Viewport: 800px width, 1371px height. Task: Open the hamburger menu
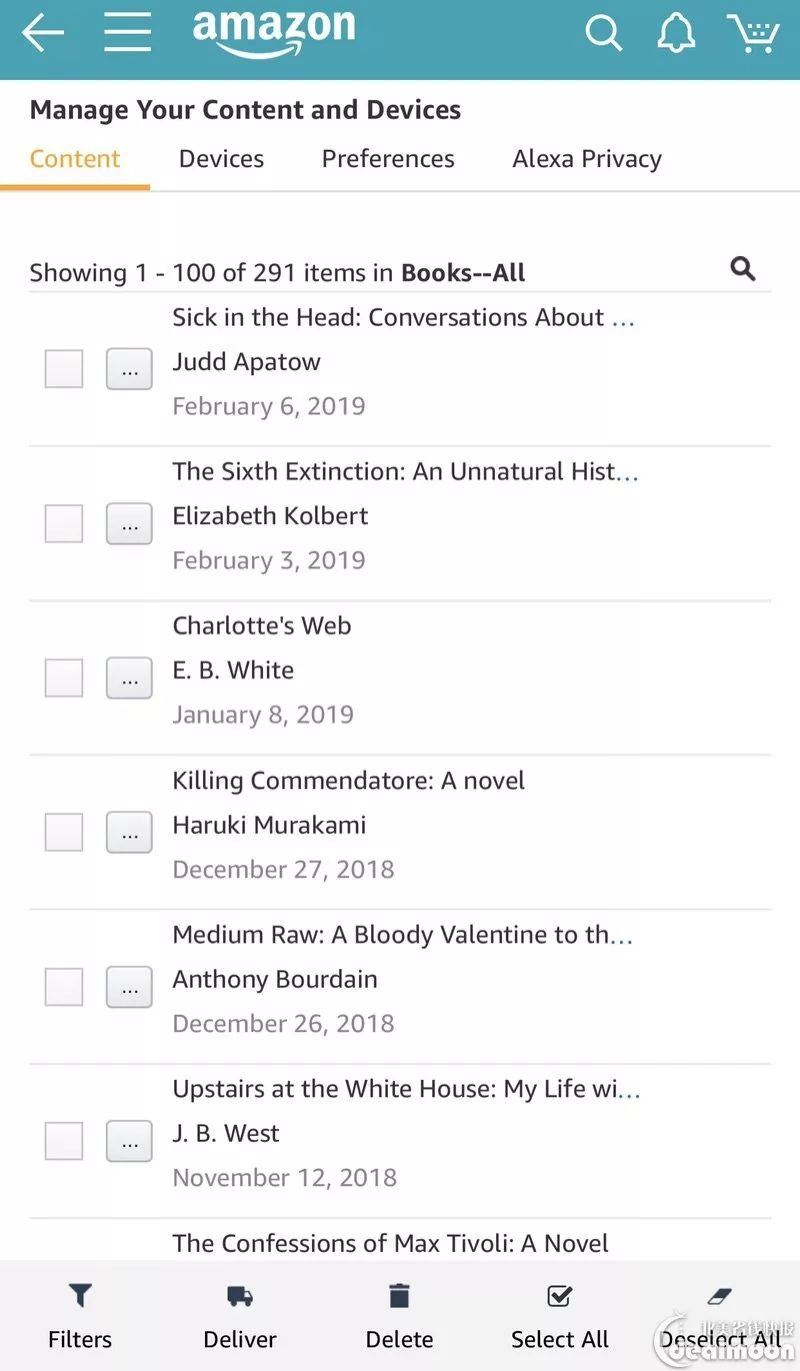click(128, 33)
